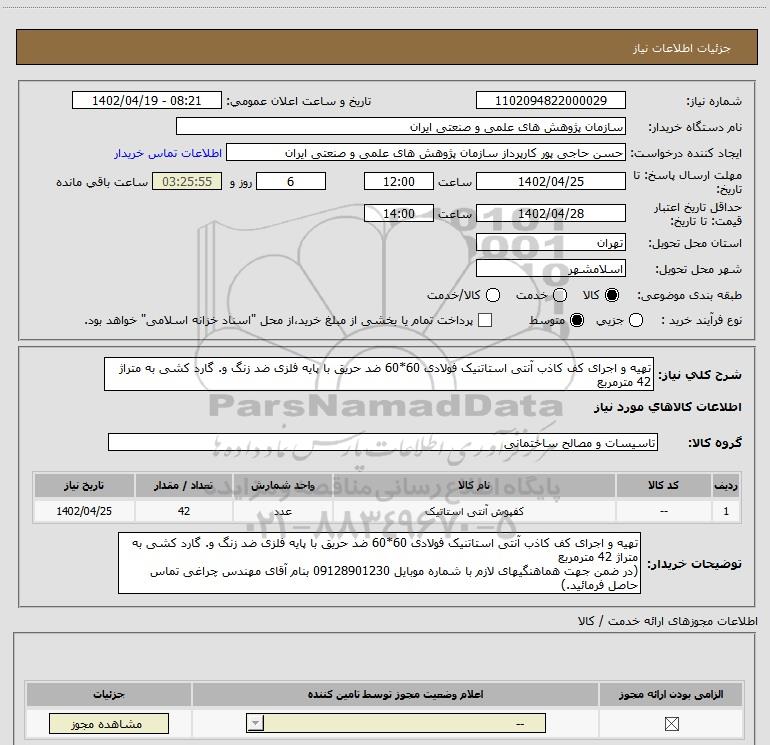Click the response deadline time 12:00
Viewport: 770px width, 745px height.
(399, 182)
